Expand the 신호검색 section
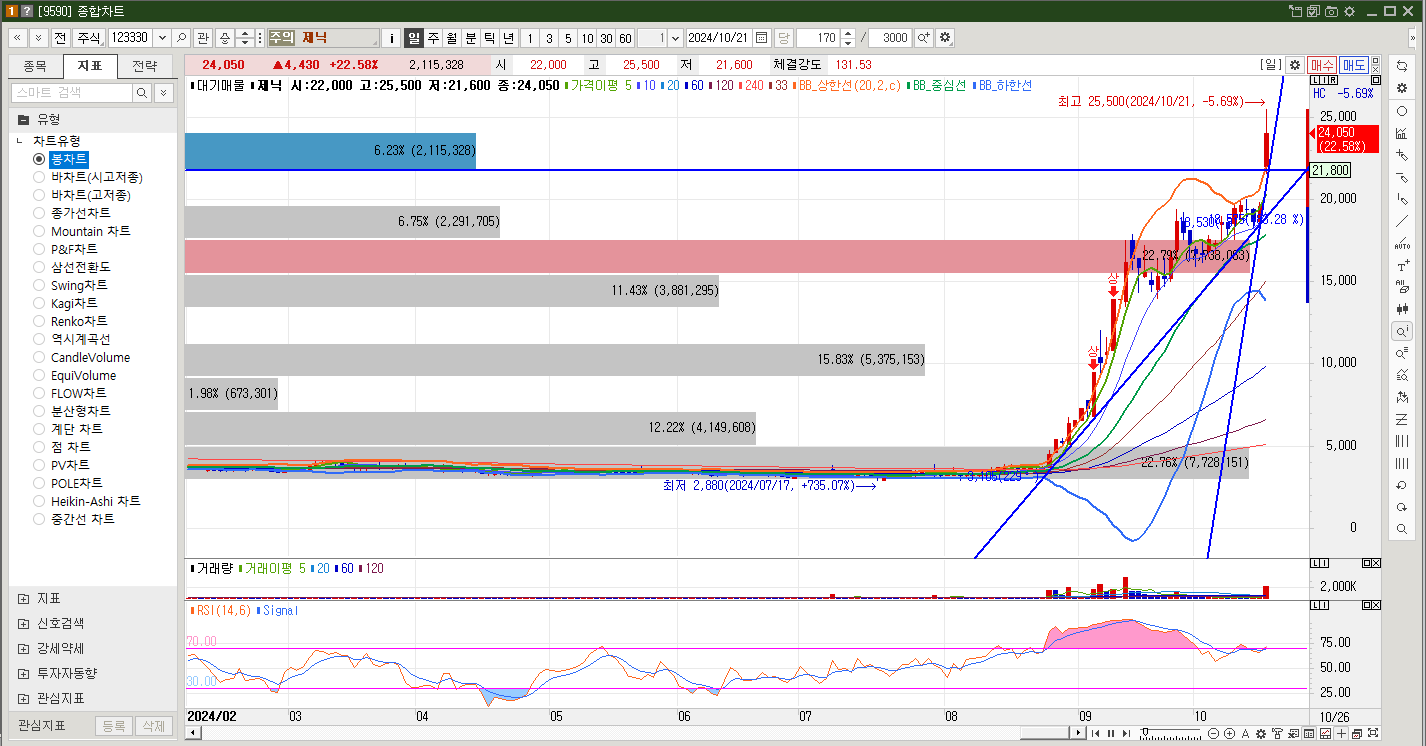 coord(23,624)
